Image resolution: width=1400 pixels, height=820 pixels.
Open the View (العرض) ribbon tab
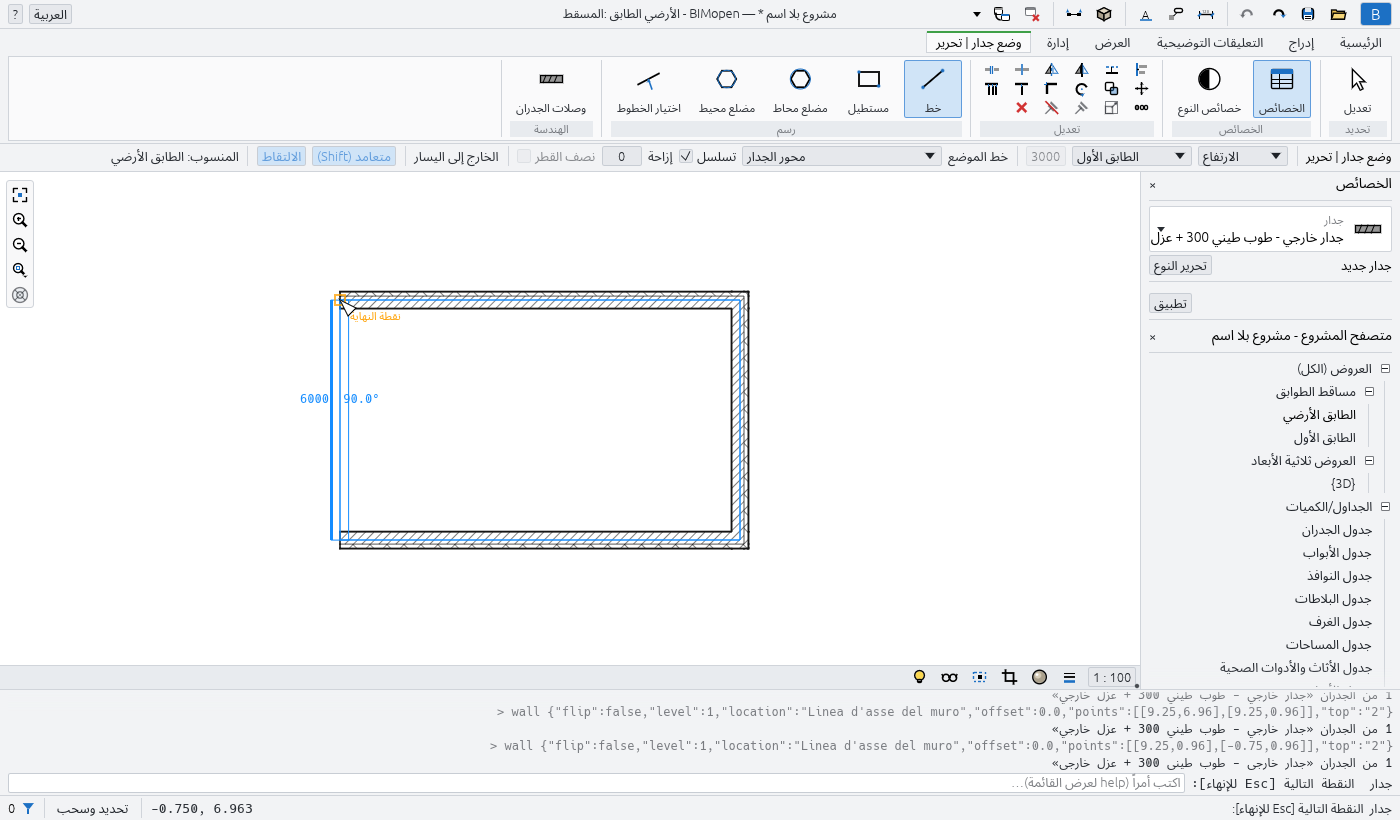point(1112,43)
